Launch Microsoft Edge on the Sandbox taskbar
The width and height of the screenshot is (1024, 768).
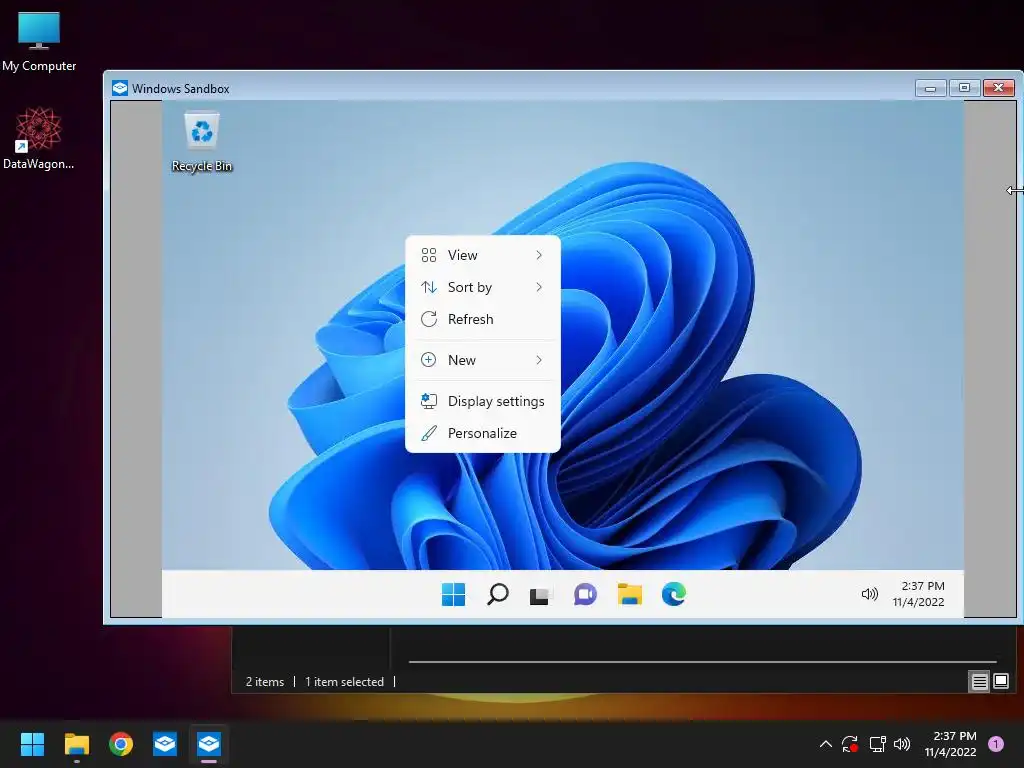pos(673,594)
